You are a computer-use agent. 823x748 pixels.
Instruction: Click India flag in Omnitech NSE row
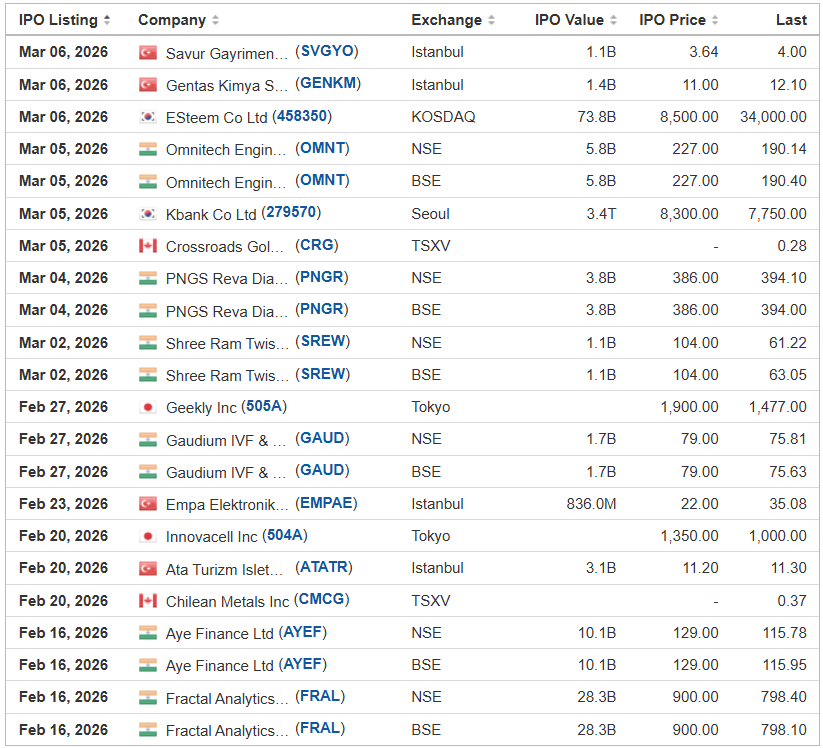[x=148, y=149]
